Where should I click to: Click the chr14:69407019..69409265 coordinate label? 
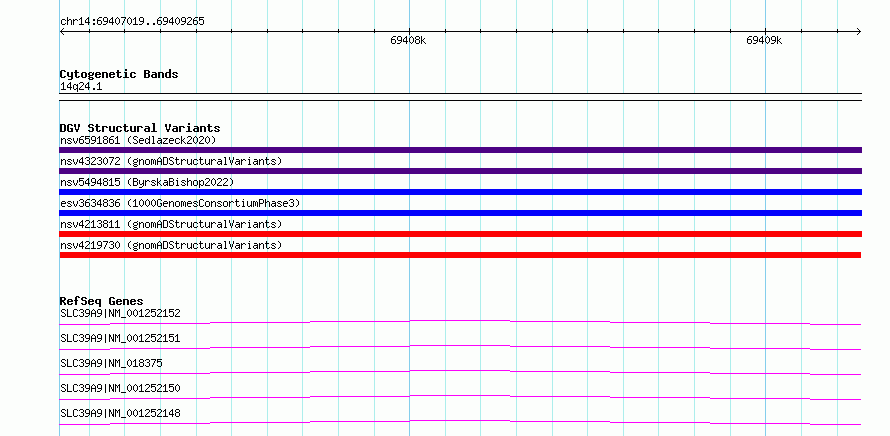[x=132, y=22]
